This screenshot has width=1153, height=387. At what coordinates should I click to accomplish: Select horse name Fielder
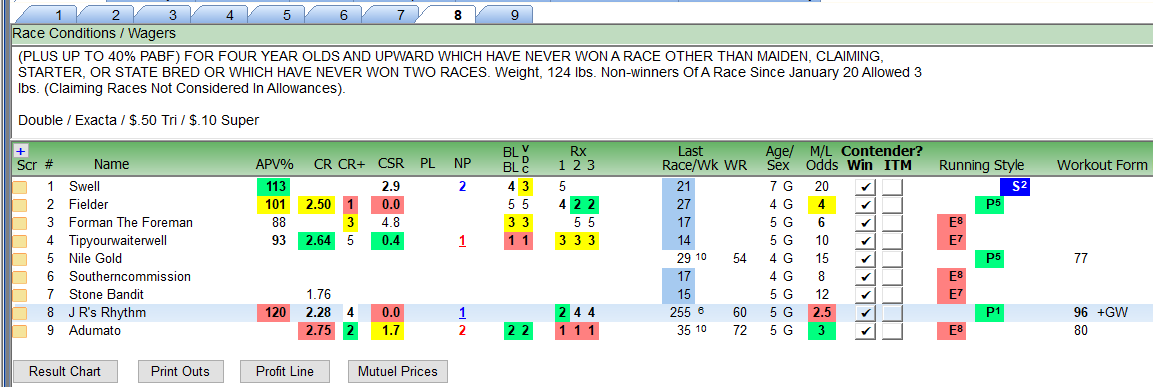(x=87, y=205)
